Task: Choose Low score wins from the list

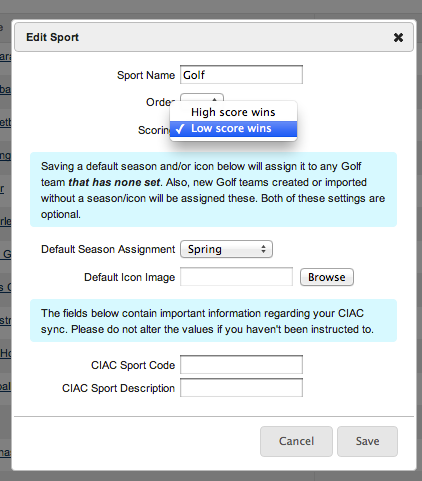Action: point(233,129)
